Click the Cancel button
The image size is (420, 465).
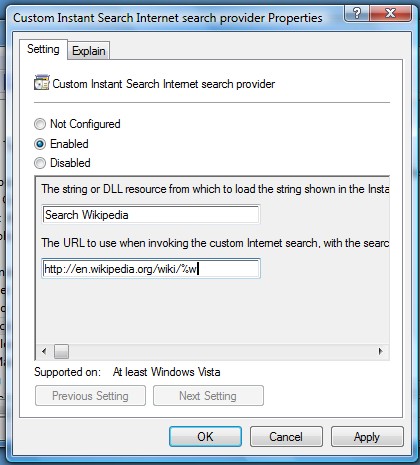(286, 437)
